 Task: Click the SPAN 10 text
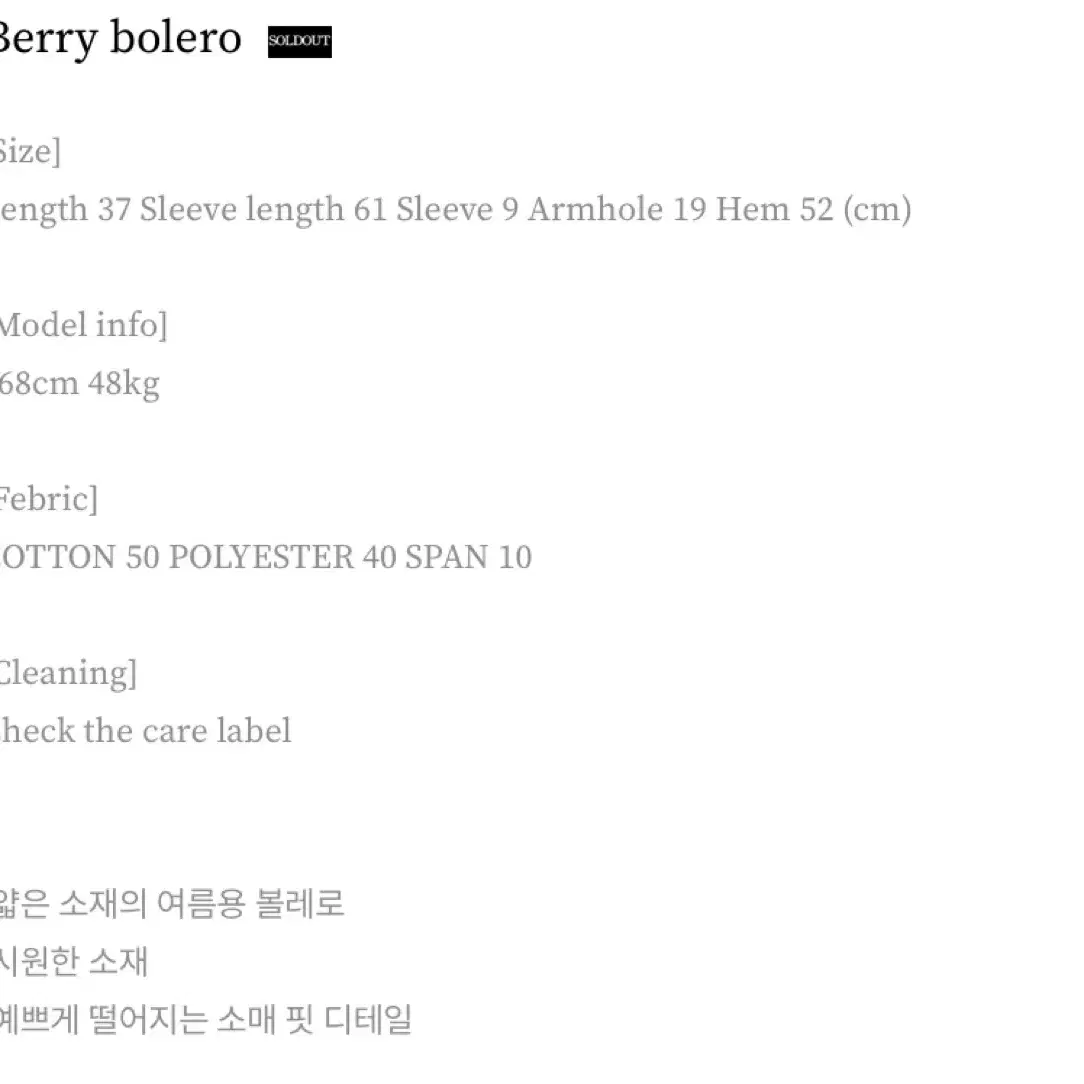(x=468, y=557)
